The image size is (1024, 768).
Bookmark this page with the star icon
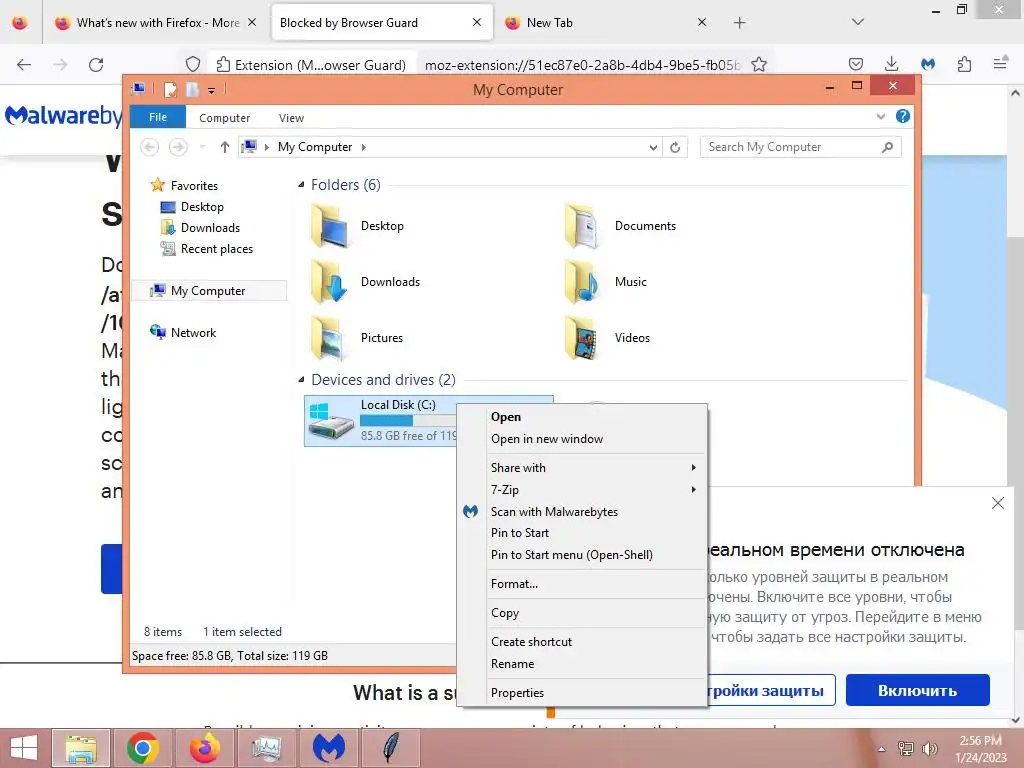point(759,65)
